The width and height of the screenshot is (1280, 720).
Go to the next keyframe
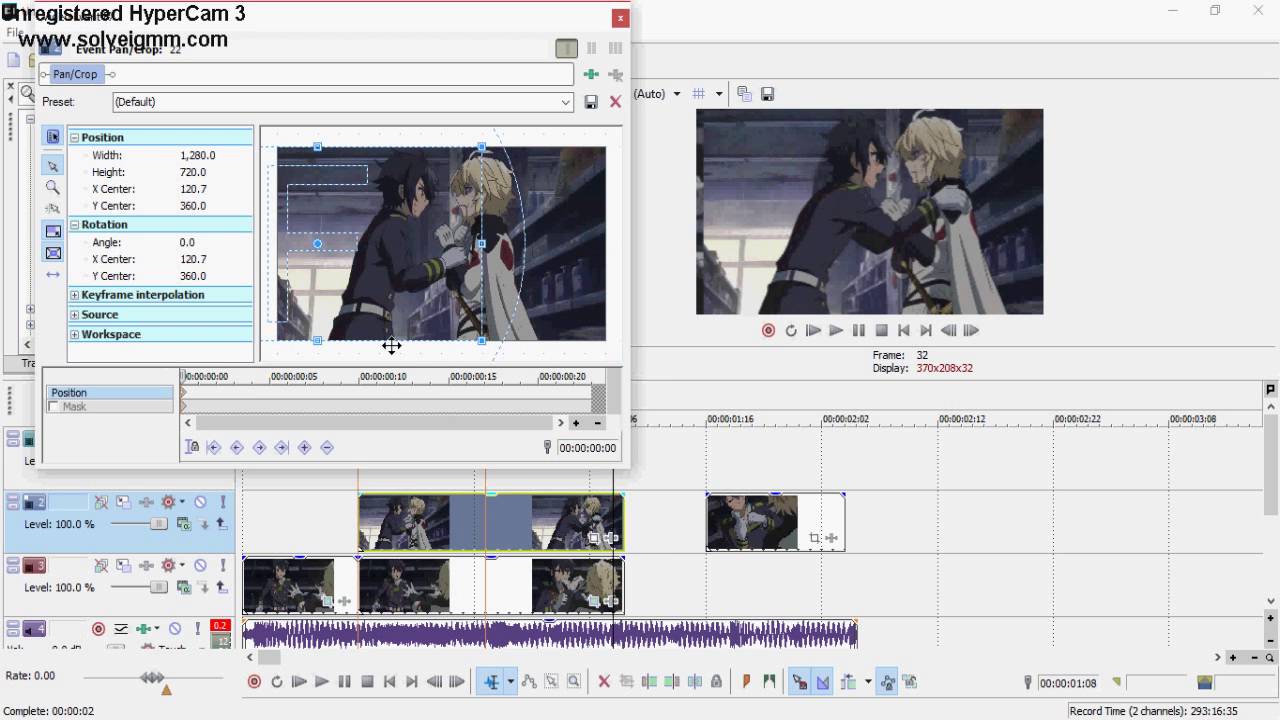[x=259, y=448]
